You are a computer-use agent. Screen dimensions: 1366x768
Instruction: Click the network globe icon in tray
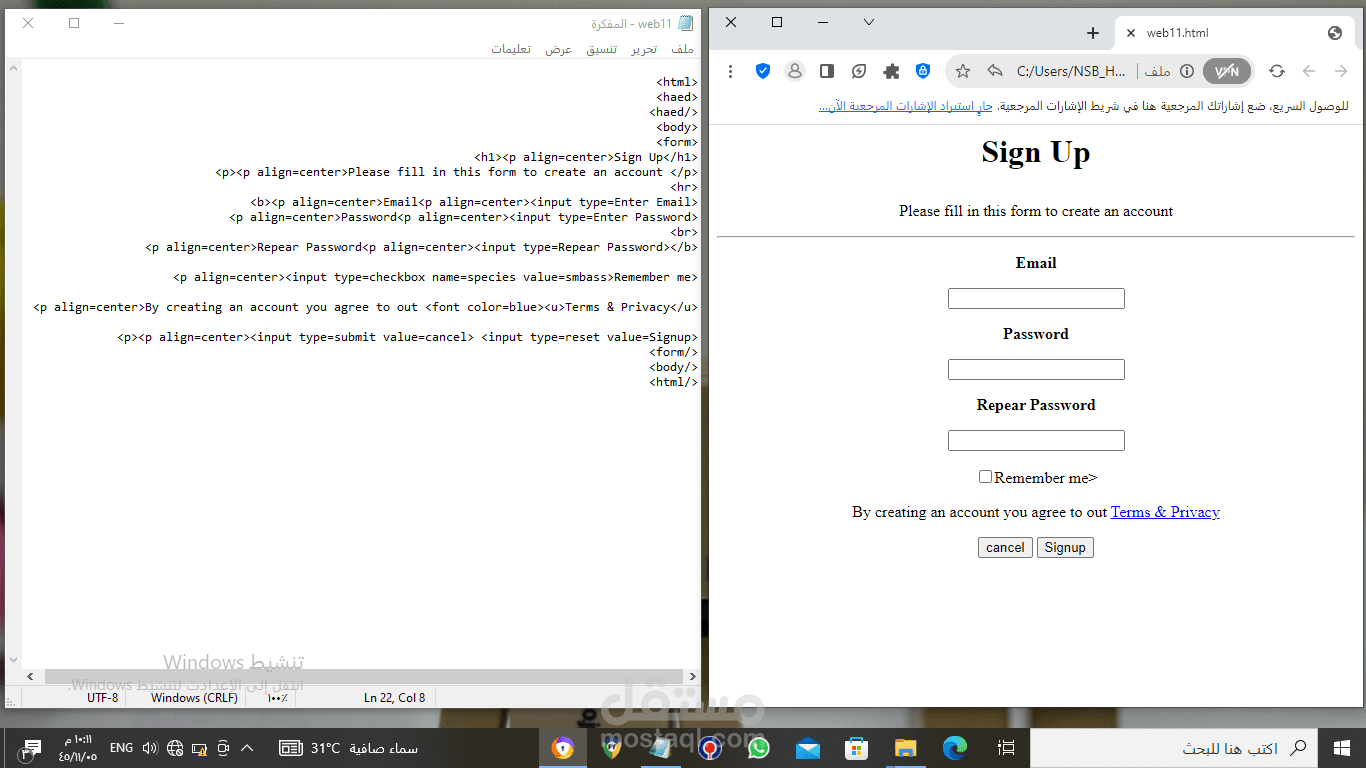click(175, 748)
